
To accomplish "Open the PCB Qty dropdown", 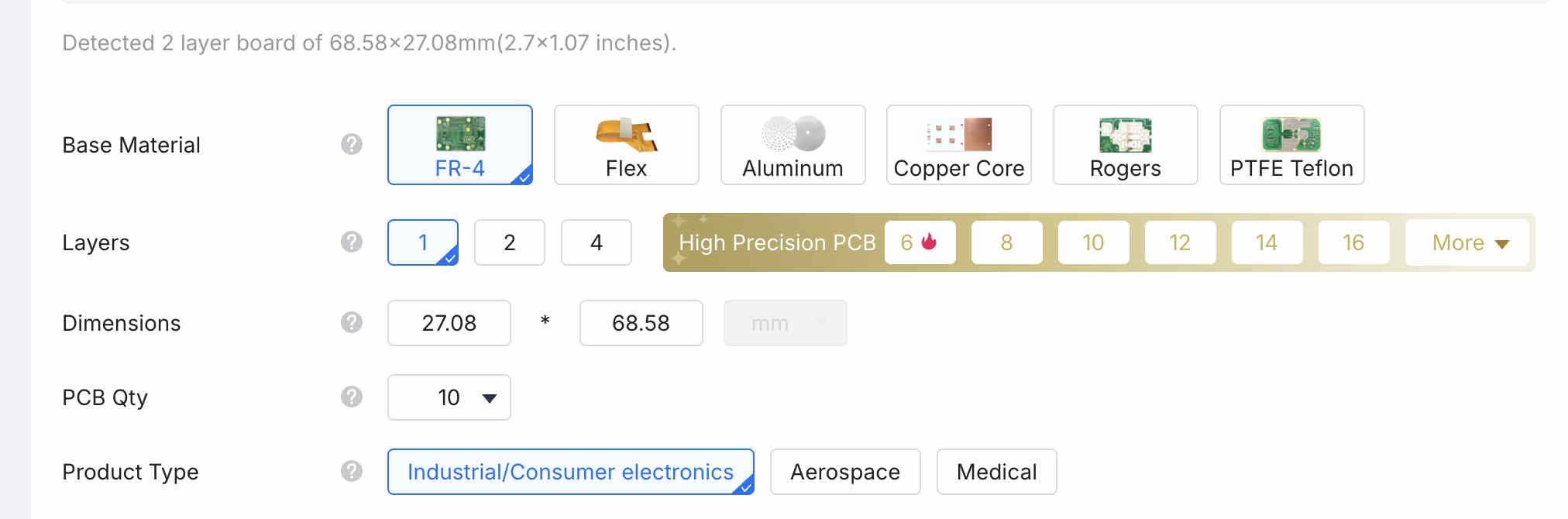I will point(449,397).
